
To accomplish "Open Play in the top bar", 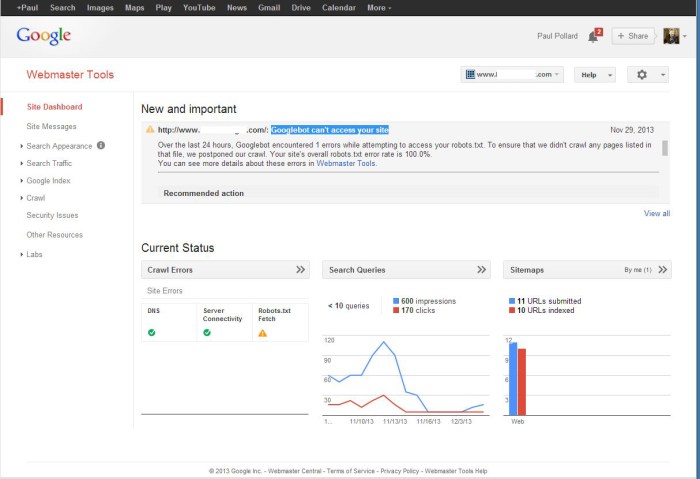I will click(x=163, y=8).
